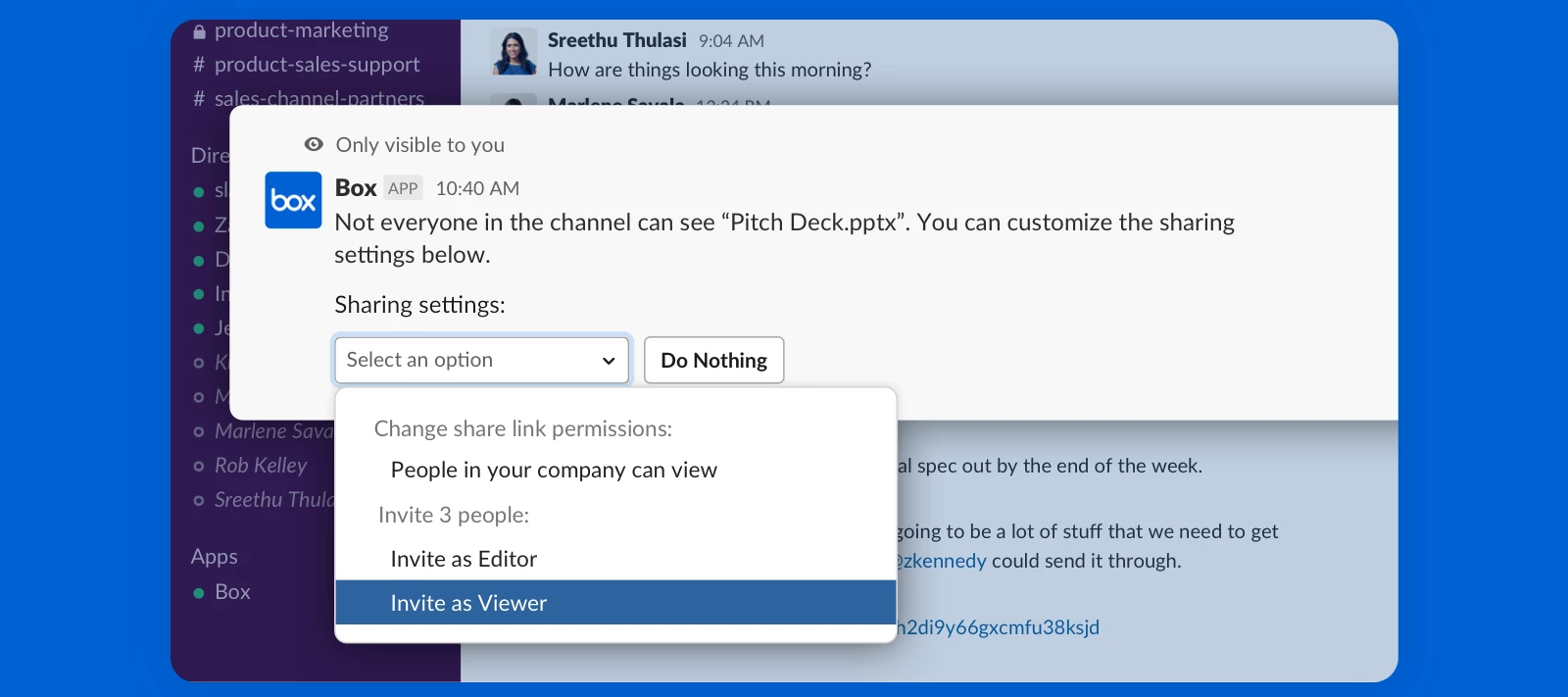Click the 9:04 AM message timestamp
1568x697 pixels.
tap(731, 41)
